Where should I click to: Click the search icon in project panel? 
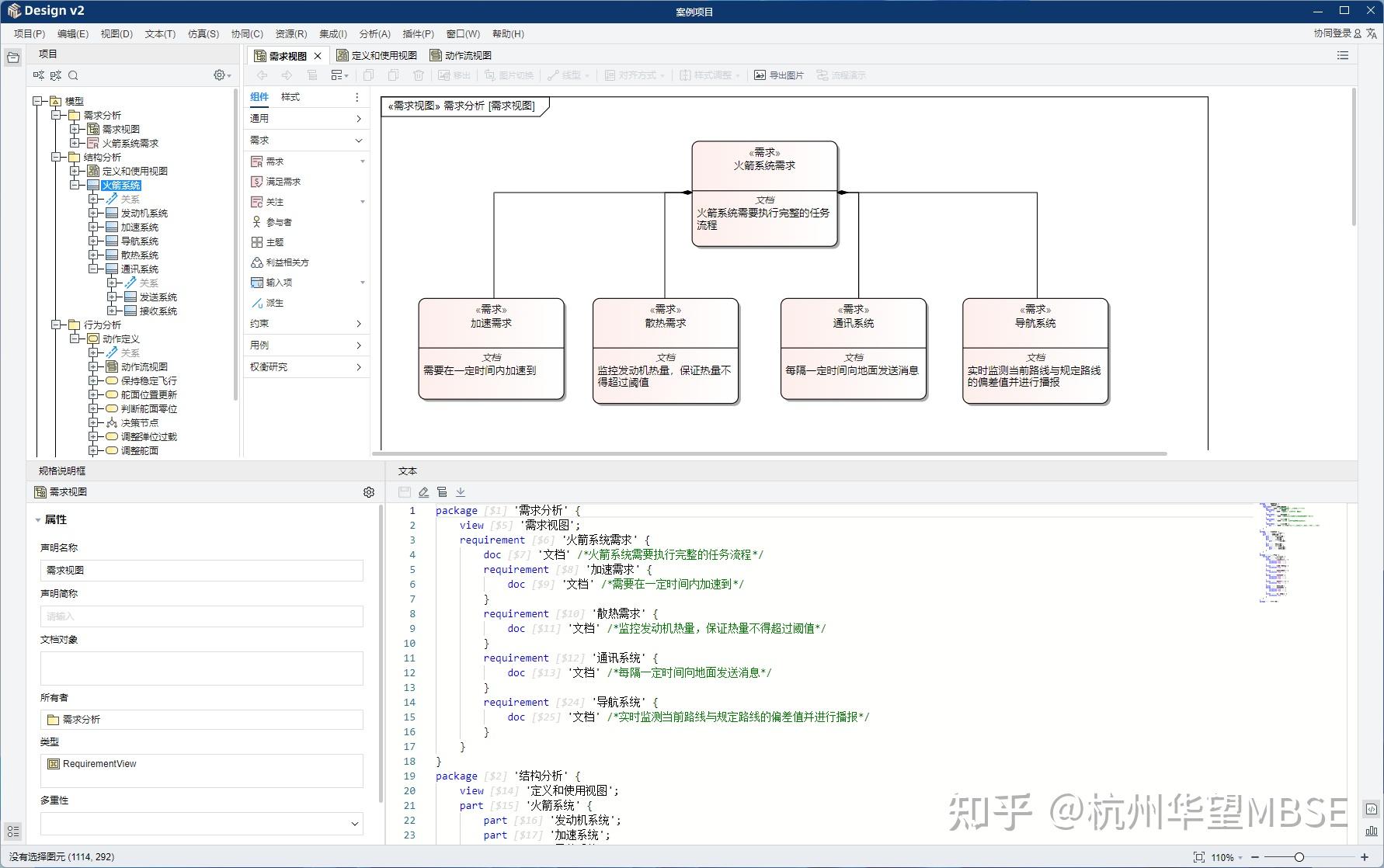73,75
